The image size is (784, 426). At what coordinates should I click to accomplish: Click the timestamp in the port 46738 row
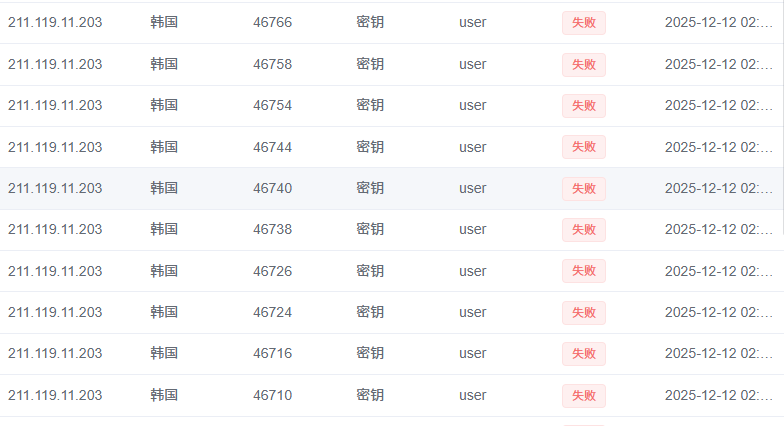pos(718,229)
